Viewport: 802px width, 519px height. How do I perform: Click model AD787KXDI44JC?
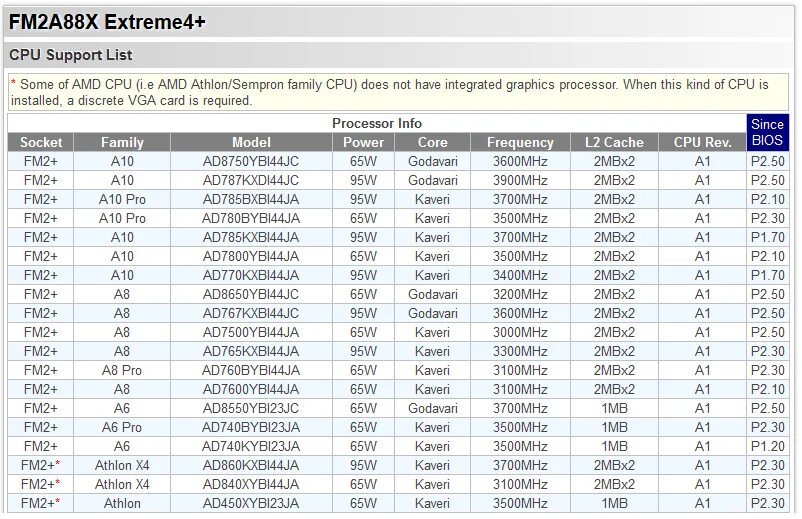pyautogui.click(x=251, y=180)
